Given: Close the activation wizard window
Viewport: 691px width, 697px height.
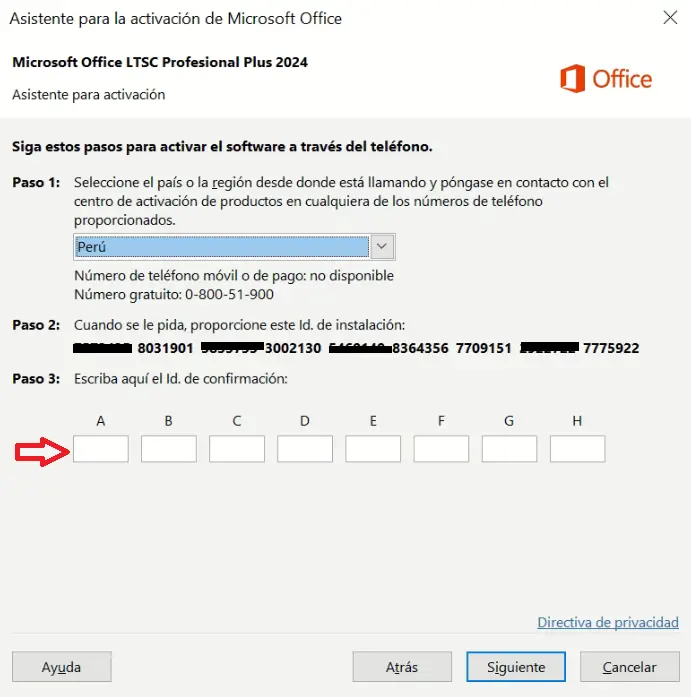Looking at the screenshot, I should tap(668, 17).
